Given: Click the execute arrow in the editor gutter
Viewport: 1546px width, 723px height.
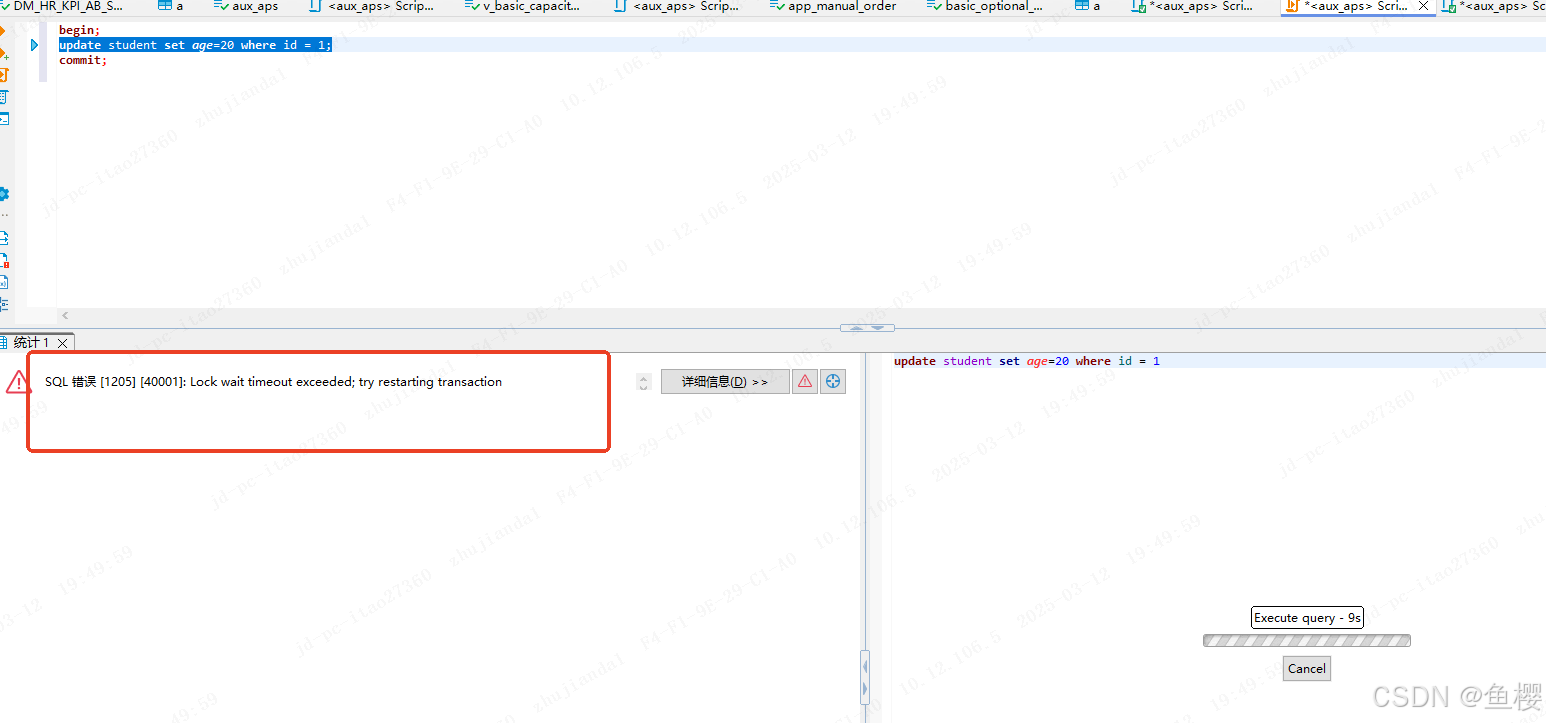Looking at the screenshot, I should click(34, 44).
